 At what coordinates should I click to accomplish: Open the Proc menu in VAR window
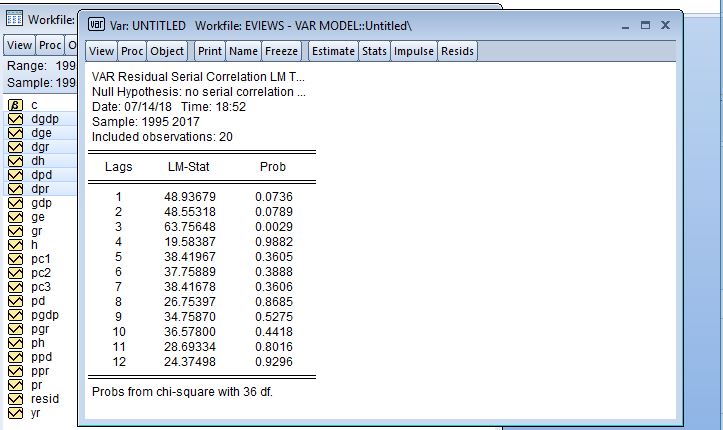(x=132, y=51)
